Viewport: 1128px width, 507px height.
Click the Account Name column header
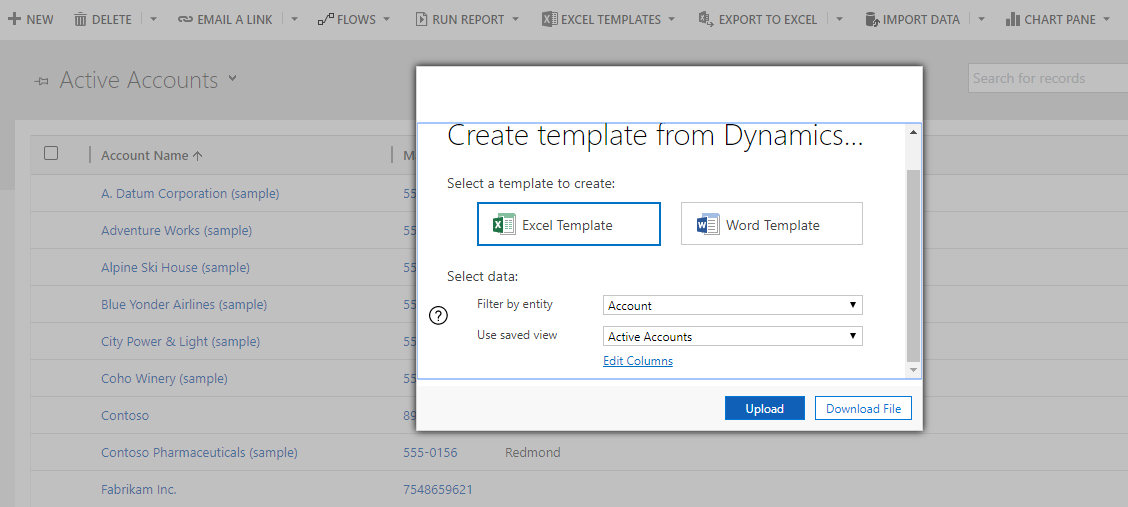point(145,155)
